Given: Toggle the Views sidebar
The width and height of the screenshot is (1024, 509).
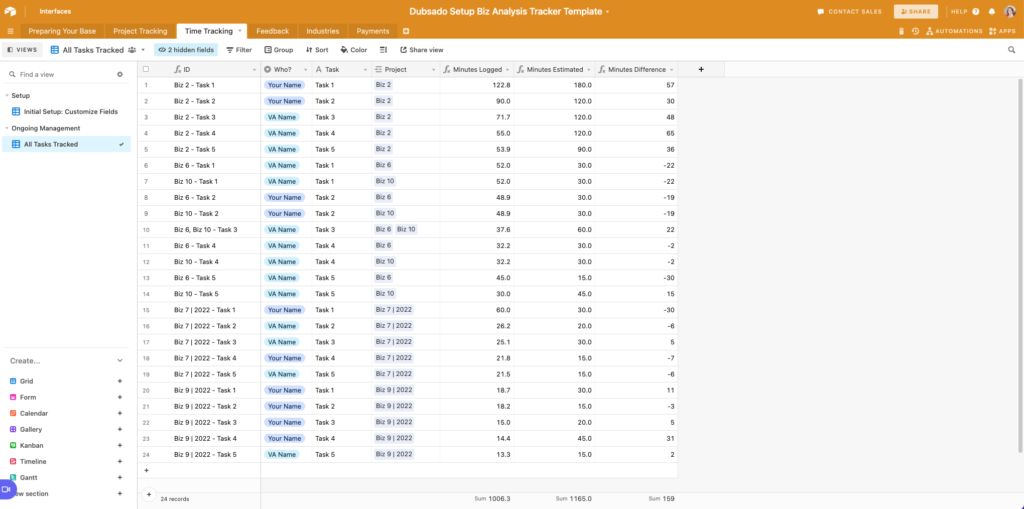Looking at the screenshot, I should (22, 50).
